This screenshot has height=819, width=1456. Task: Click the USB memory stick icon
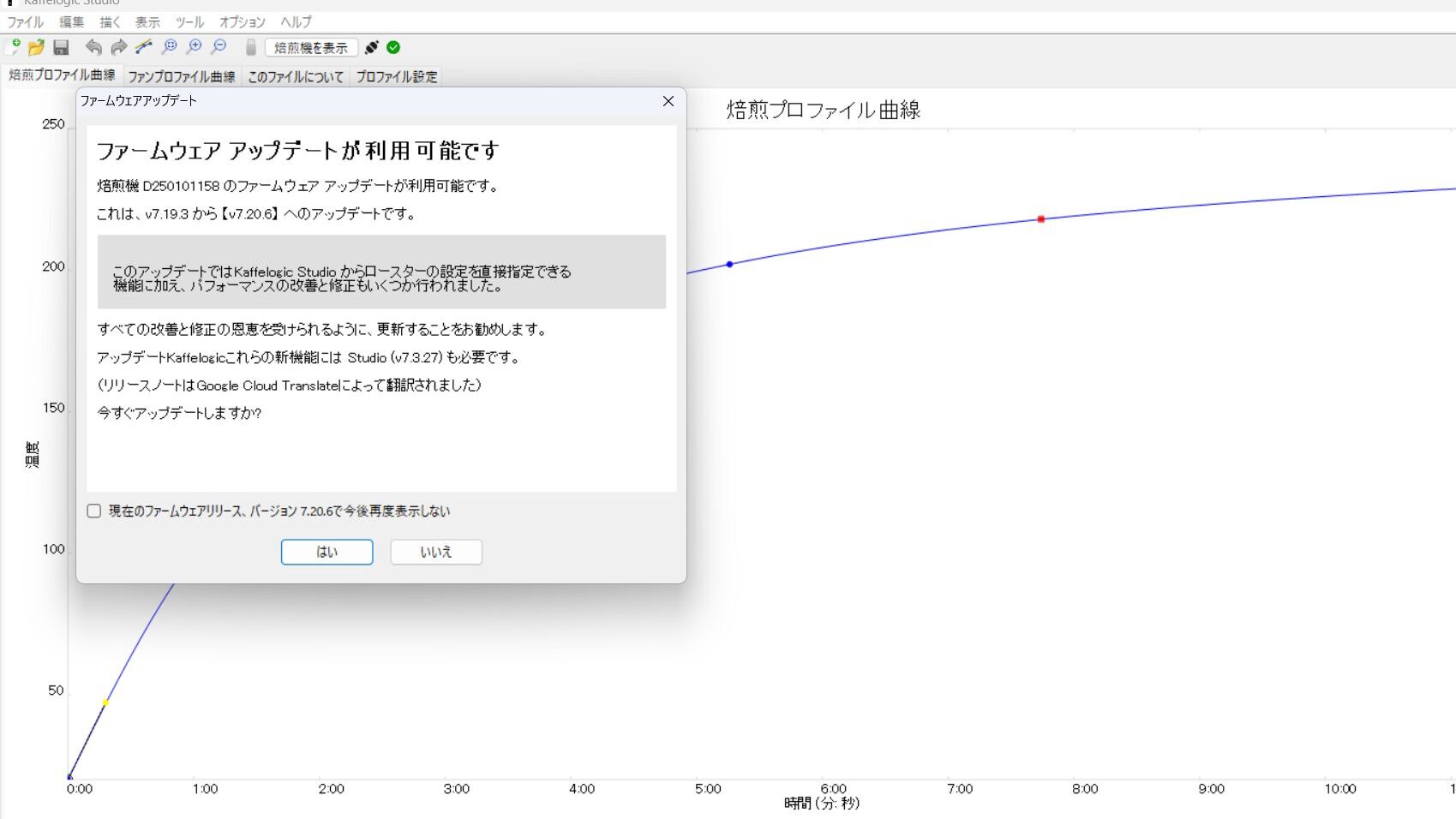tap(250, 47)
